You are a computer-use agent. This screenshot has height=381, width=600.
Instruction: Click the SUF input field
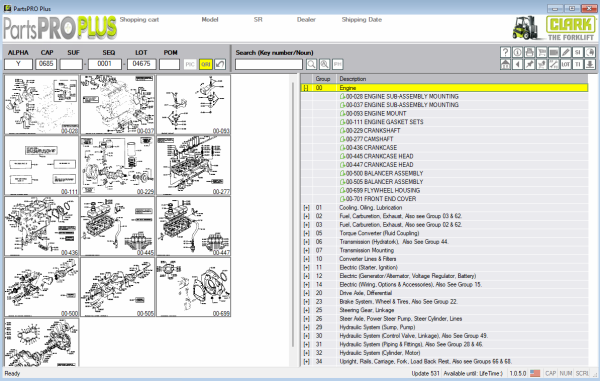71,64
